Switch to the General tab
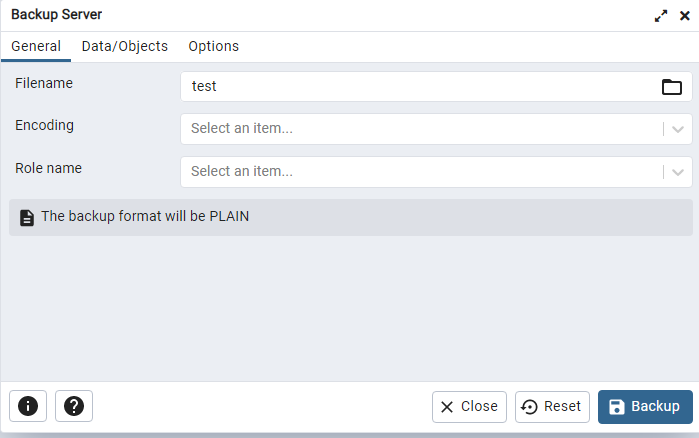The width and height of the screenshot is (699, 438). click(36, 46)
